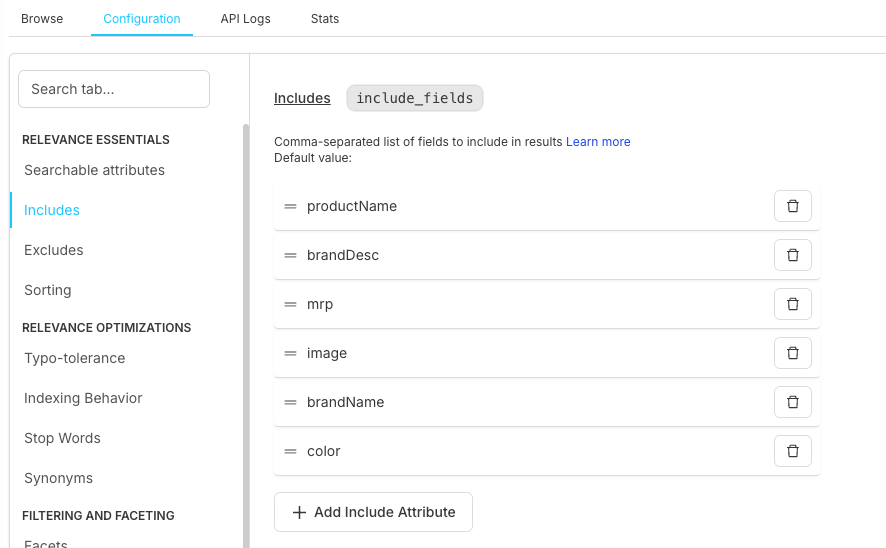Click the include_fields parameter badge

pyautogui.click(x=415, y=98)
